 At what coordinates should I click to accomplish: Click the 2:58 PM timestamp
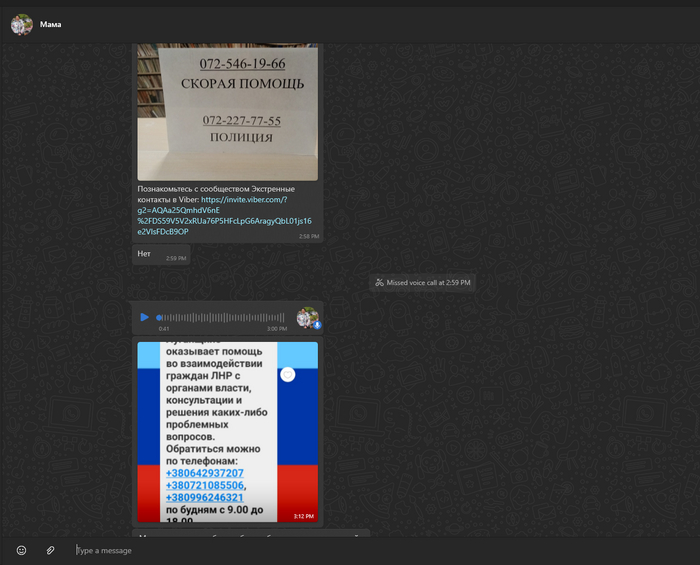click(309, 237)
